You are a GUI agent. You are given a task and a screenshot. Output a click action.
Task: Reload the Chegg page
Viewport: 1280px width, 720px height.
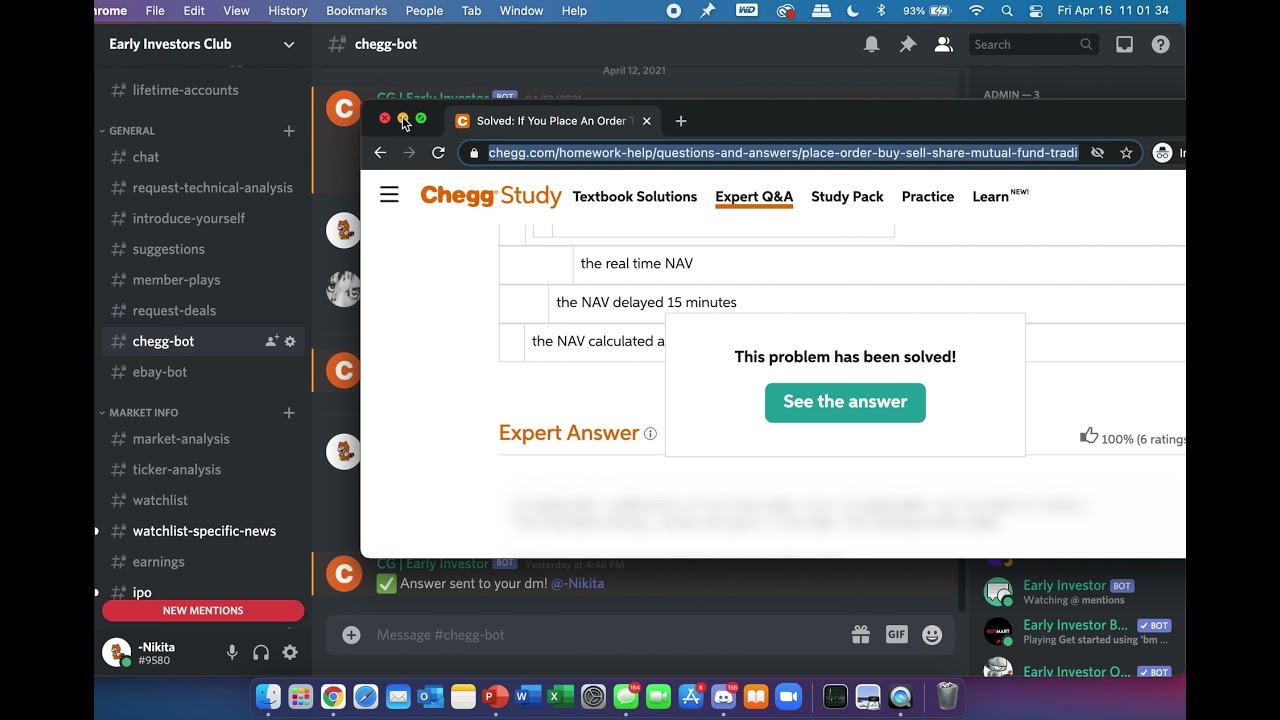tap(438, 153)
